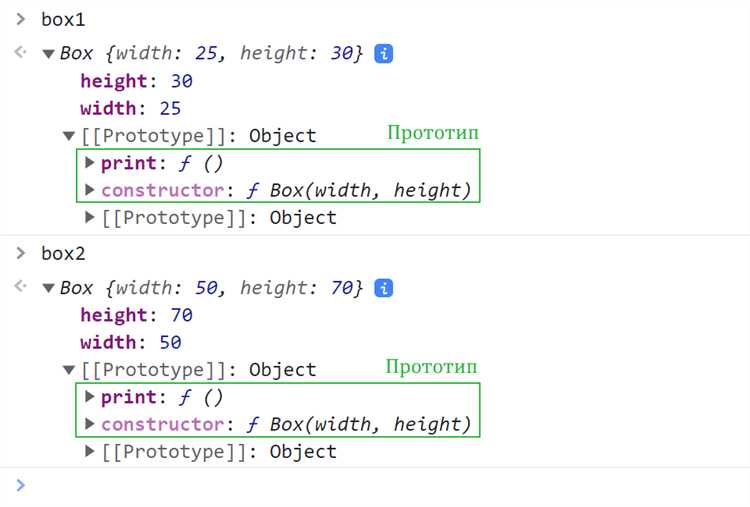Click the info icon beside box1 output
Image resolution: width=750 pixels, height=507 pixels.
tap(384, 54)
